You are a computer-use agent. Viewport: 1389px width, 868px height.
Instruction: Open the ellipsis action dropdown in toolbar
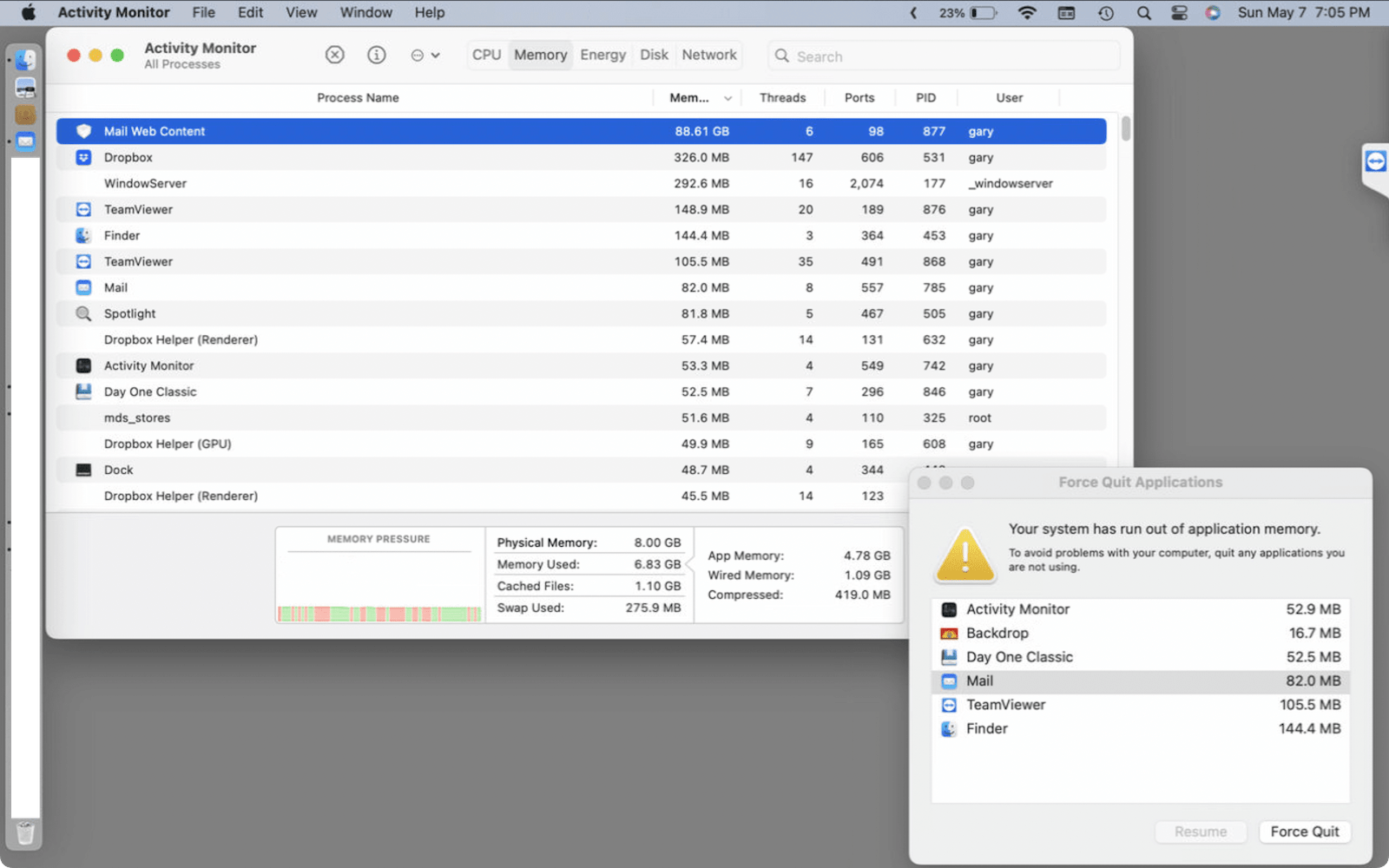(425, 56)
